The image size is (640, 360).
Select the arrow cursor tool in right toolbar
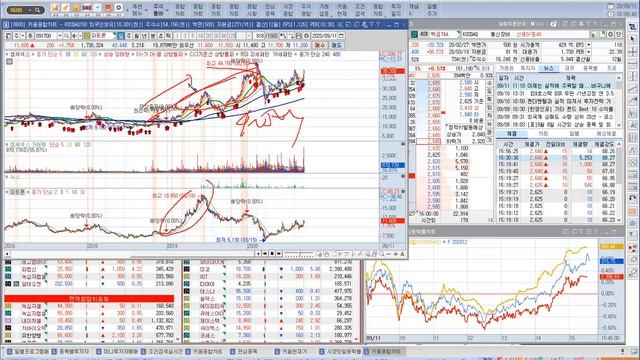click(x=632, y=39)
